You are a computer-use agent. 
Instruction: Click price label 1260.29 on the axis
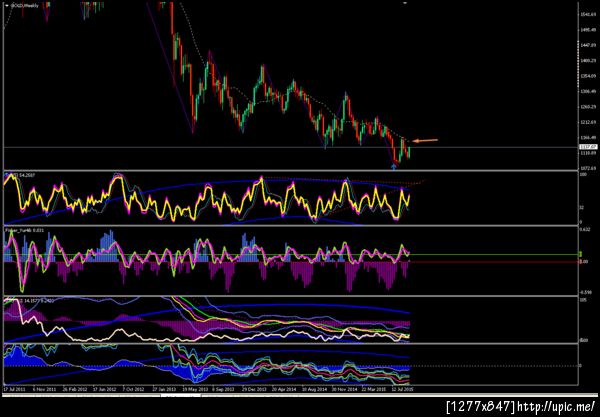click(589, 107)
